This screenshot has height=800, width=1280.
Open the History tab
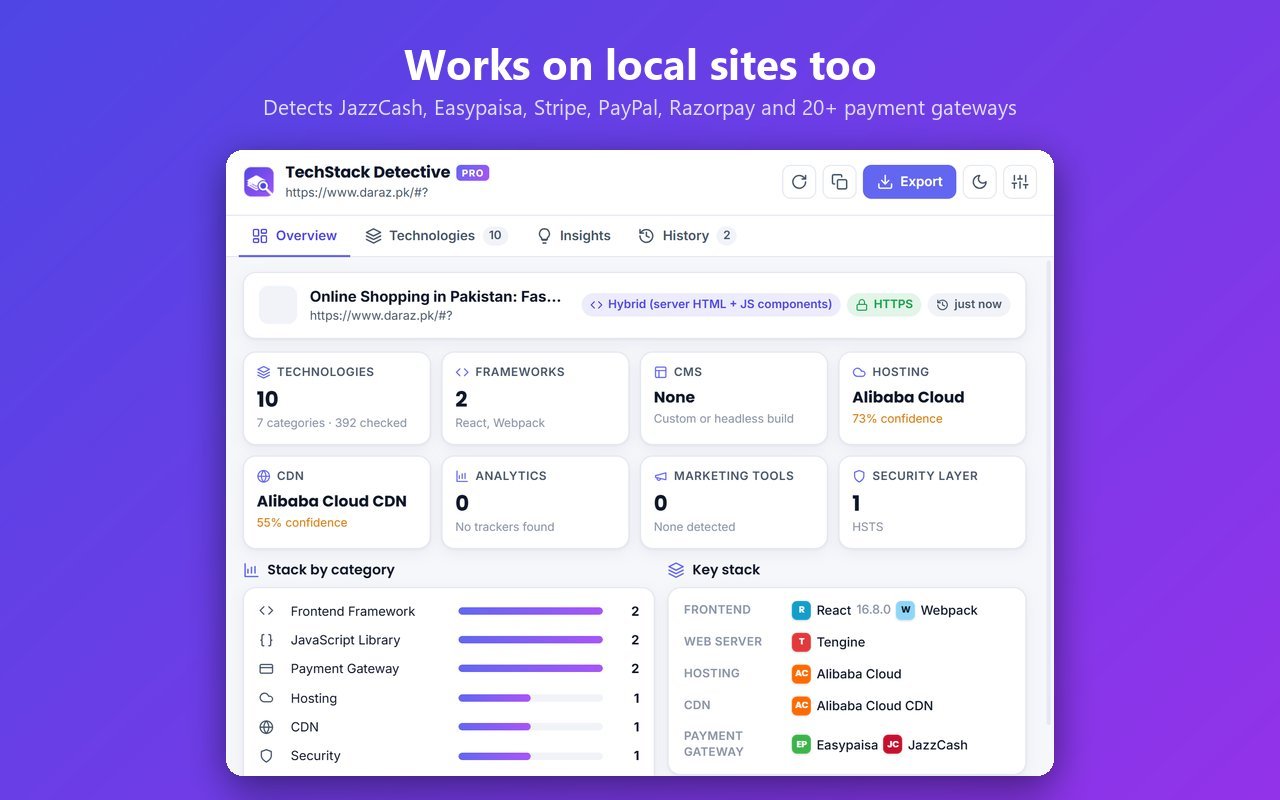click(x=687, y=236)
